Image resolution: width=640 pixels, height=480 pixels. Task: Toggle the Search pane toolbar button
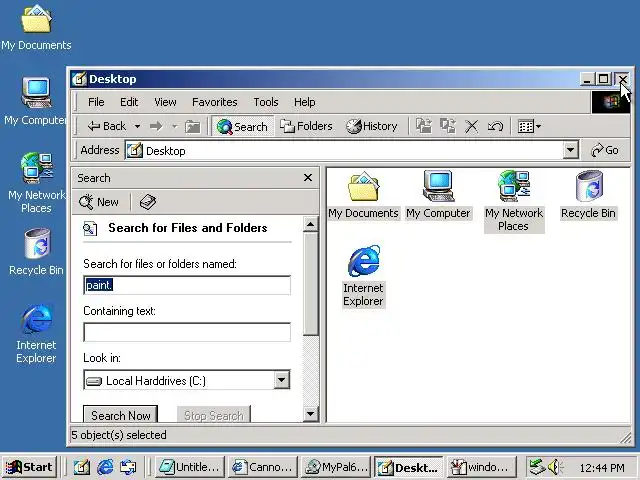242,127
